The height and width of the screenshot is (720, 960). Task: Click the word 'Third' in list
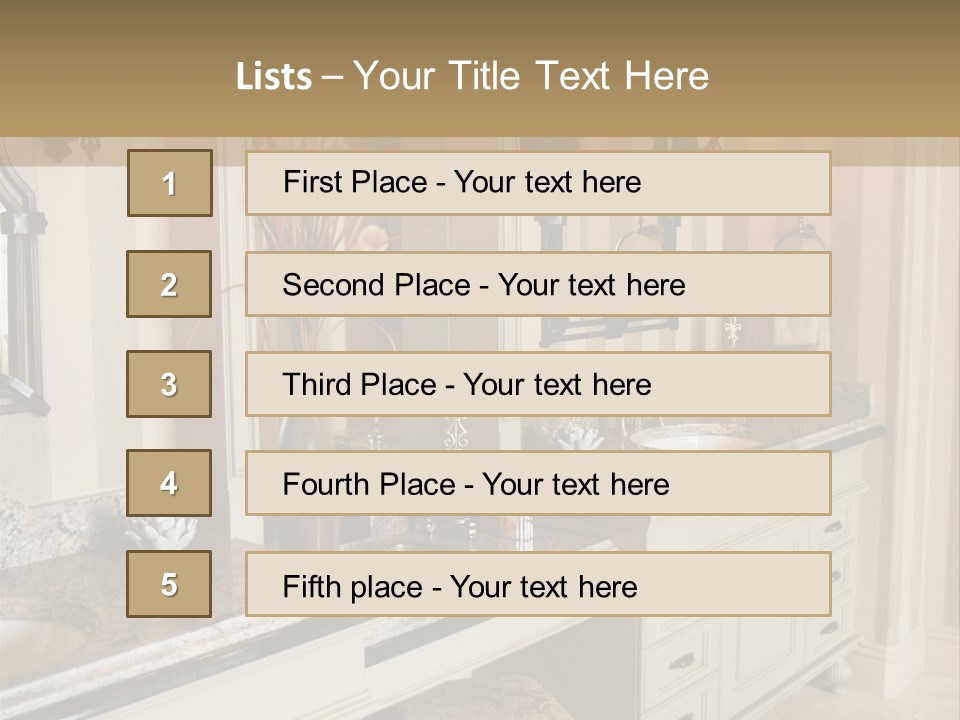coord(318,385)
